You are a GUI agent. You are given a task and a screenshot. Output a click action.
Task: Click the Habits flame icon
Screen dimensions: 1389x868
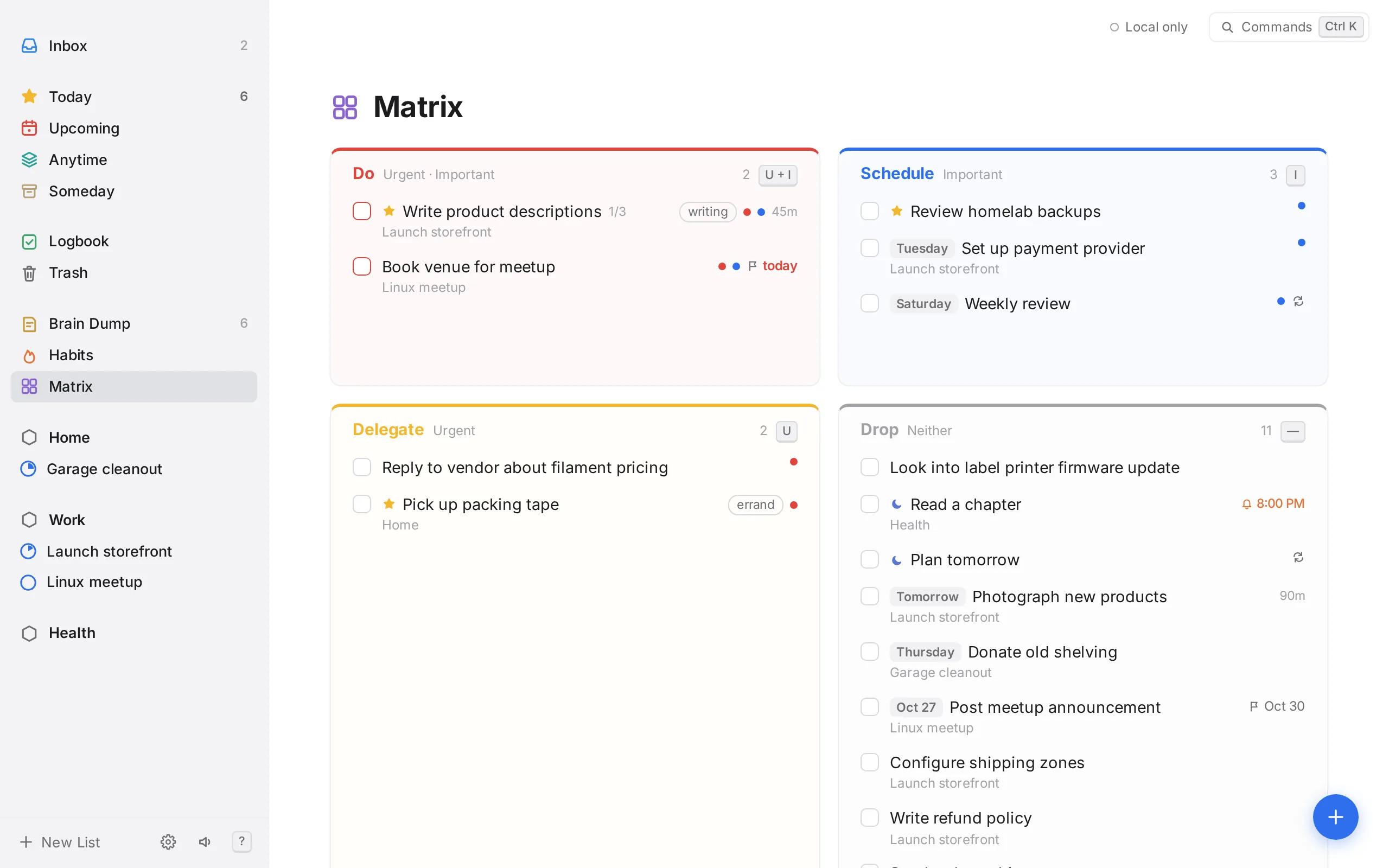[x=29, y=355]
